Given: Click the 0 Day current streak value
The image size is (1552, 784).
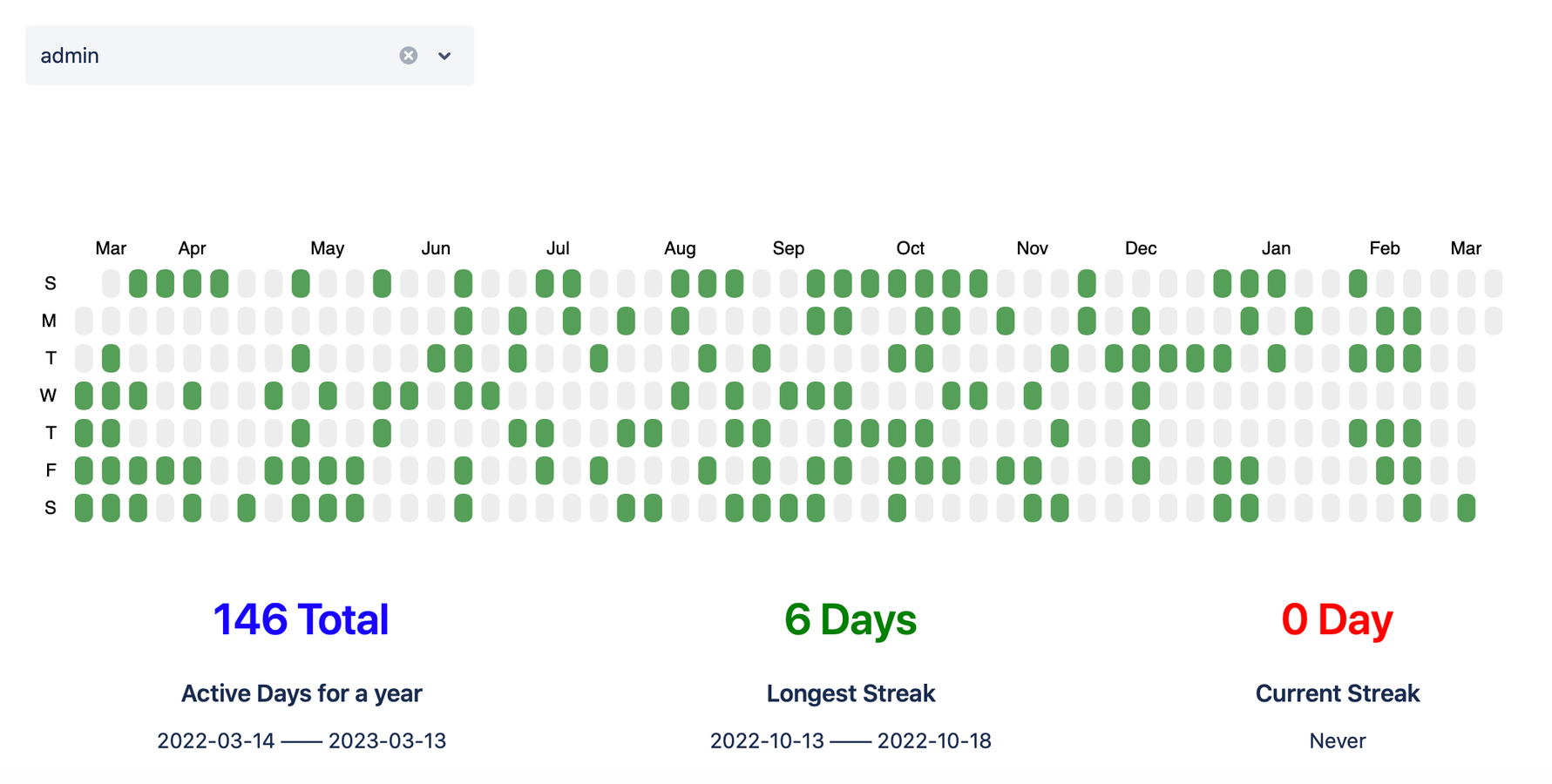Looking at the screenshot, I should [1337, 619].
